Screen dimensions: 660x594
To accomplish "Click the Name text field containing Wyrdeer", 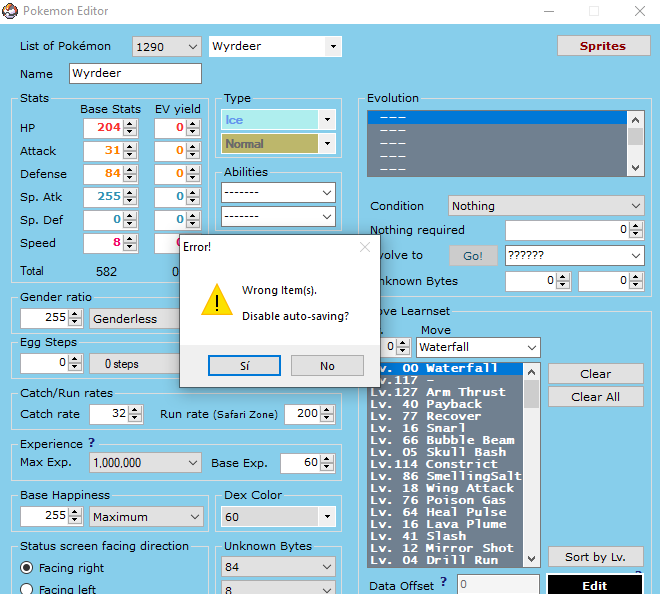I will (135, 74).
